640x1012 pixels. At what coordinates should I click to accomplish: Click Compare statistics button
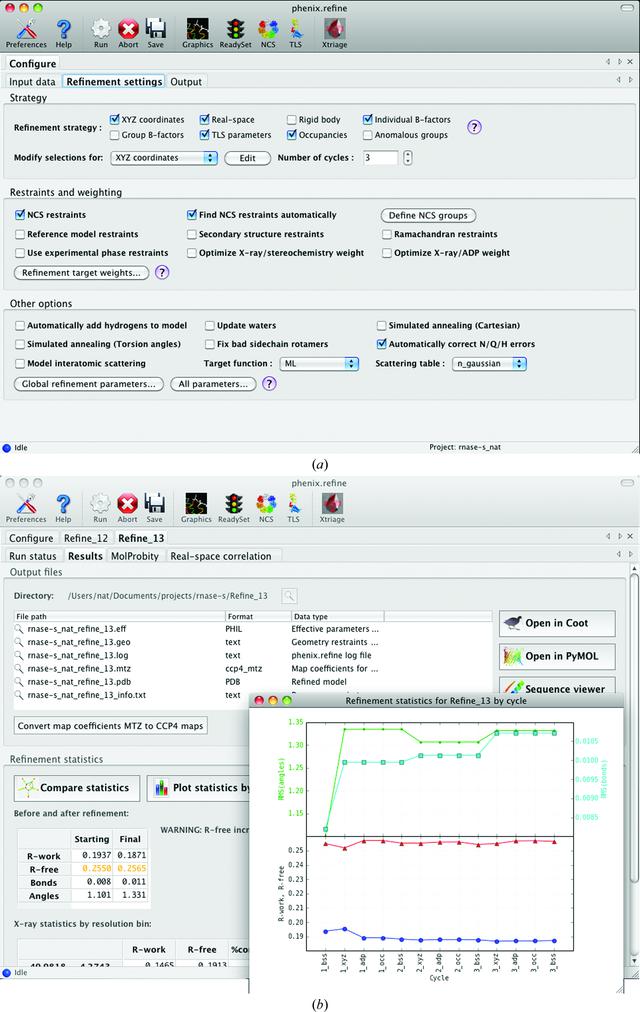click(77, 788)
